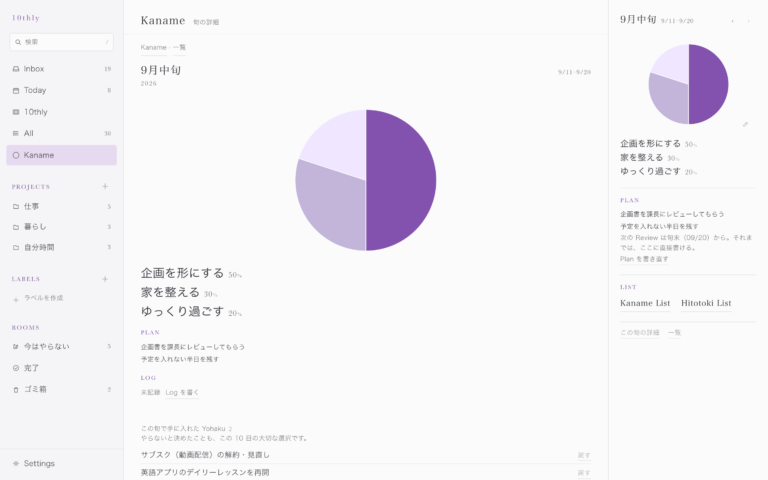Go to next period in right panel
768x480 pixels.
coord(748,21)
